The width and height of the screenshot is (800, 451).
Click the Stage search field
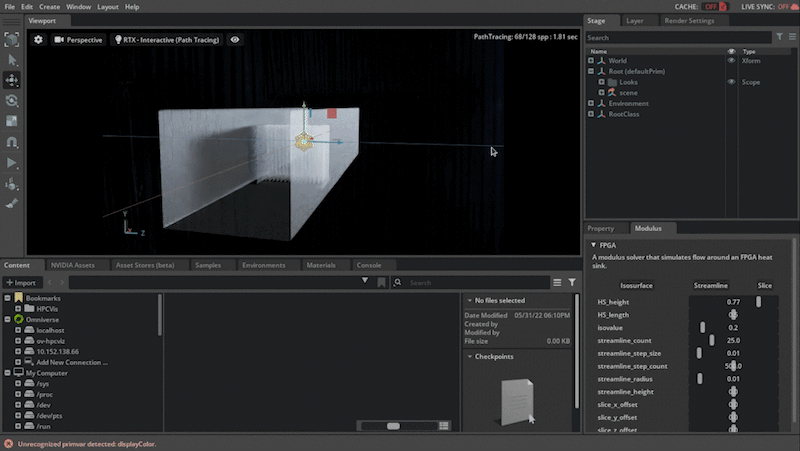[665, 38]
